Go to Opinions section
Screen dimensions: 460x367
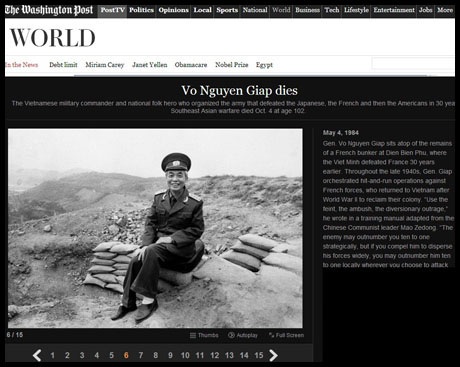click(173, 10)
